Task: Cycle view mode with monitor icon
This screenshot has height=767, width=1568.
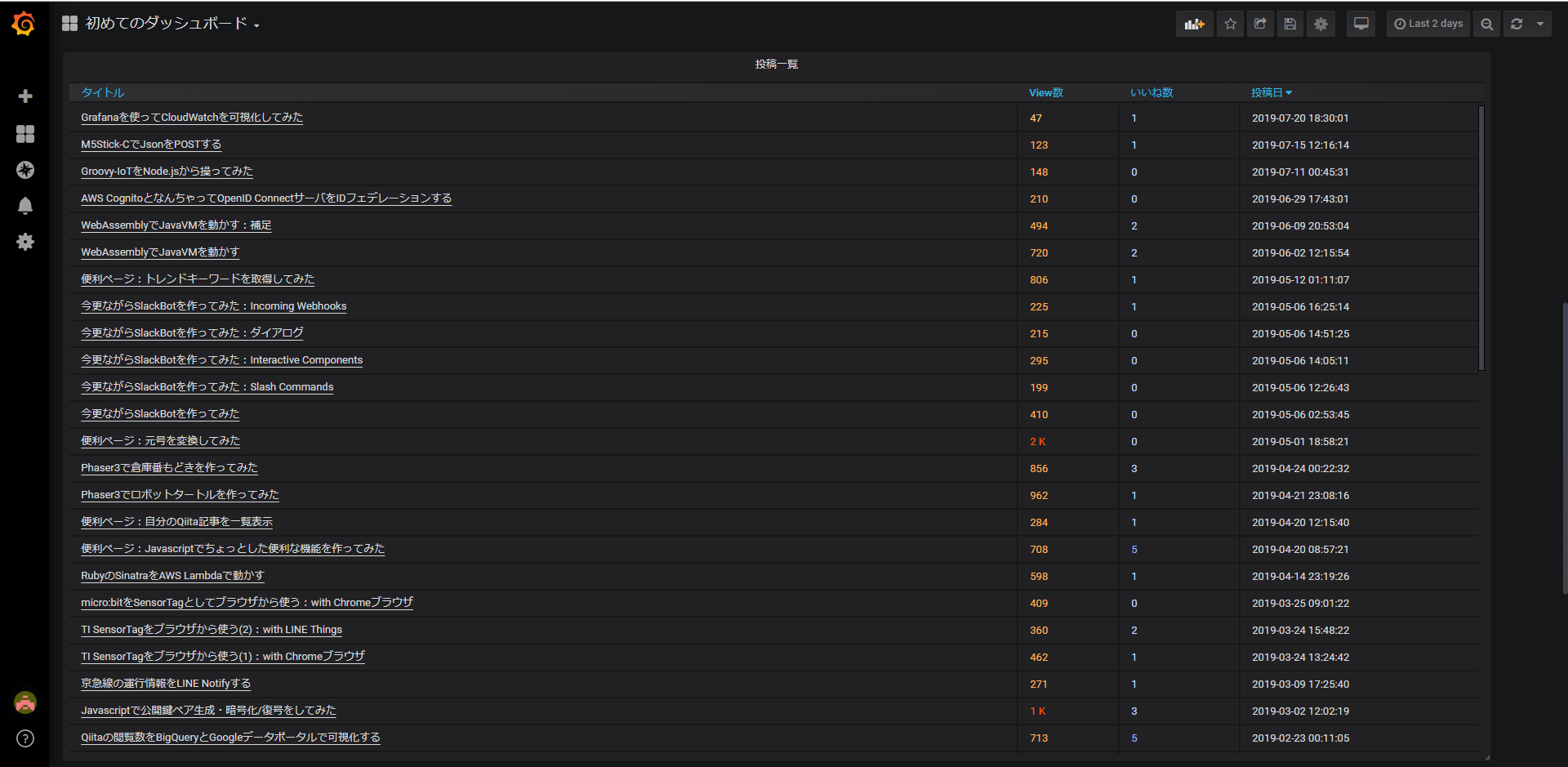Action: (1361, 24)
